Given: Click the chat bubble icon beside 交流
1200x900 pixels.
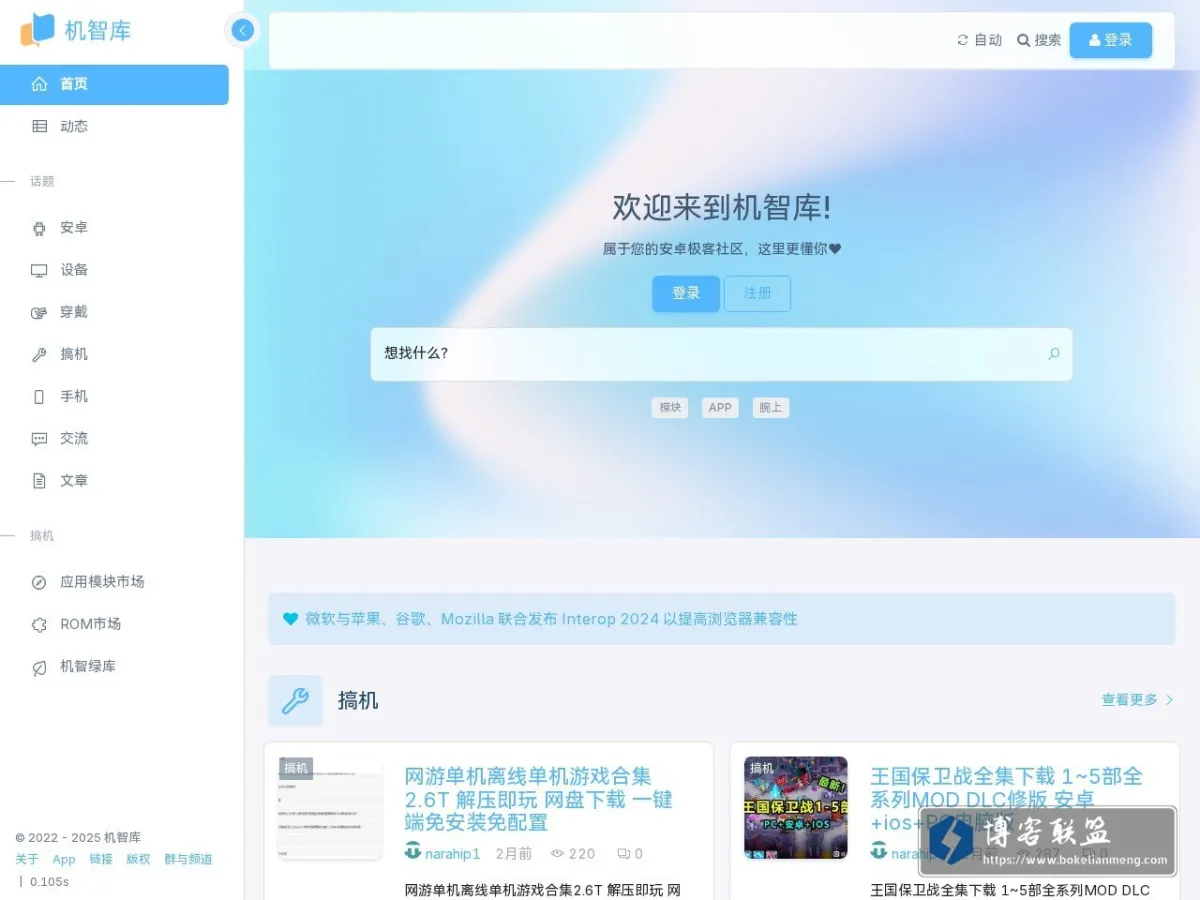Looking at the screenshot, I should coord(39,439).
